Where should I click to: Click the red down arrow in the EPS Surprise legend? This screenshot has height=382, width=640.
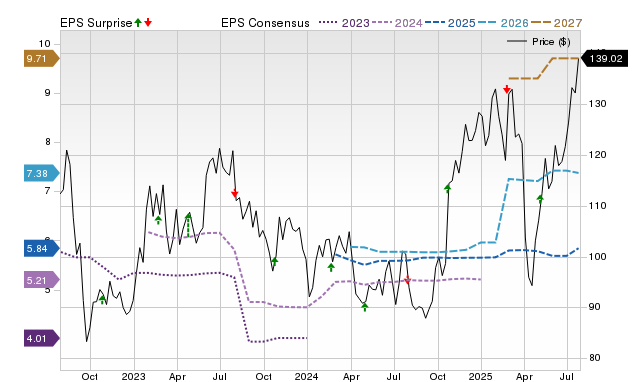click(x=148, y=22)
